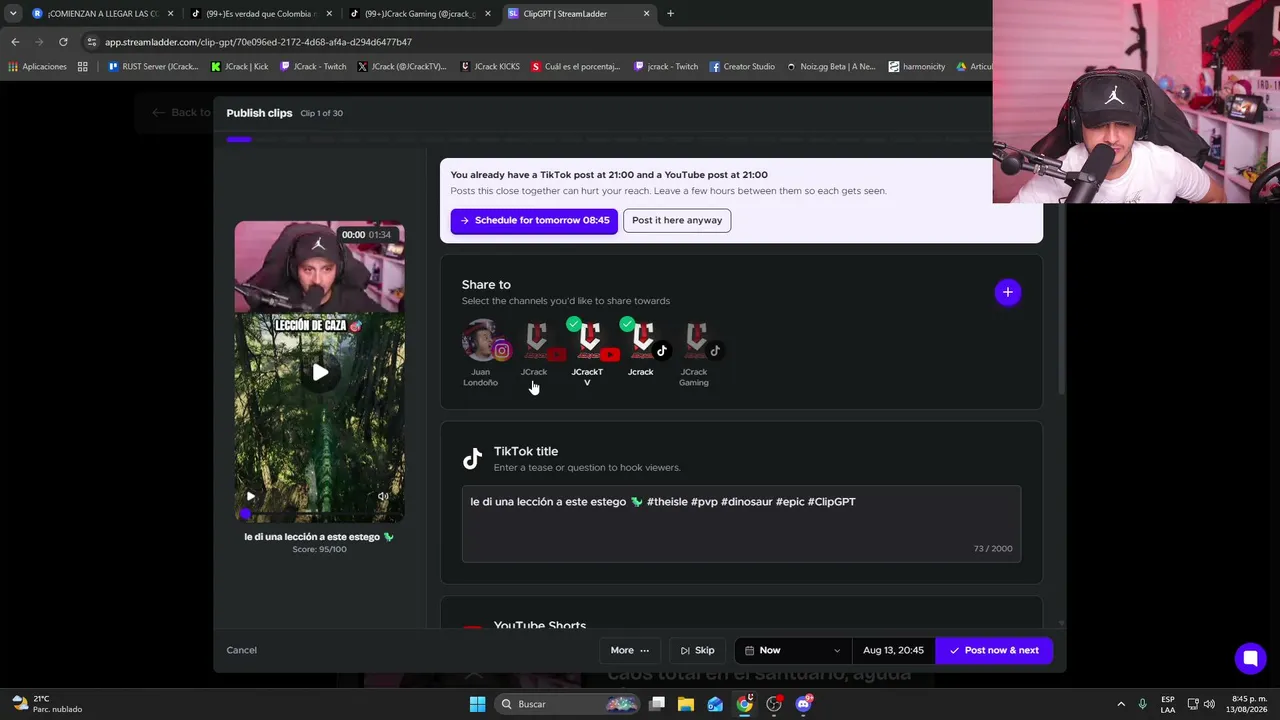Deselect the Jcrack TikTok channel
Image resolution: width=1280 pixels, height=720 pixels.
tap(641, 349)
